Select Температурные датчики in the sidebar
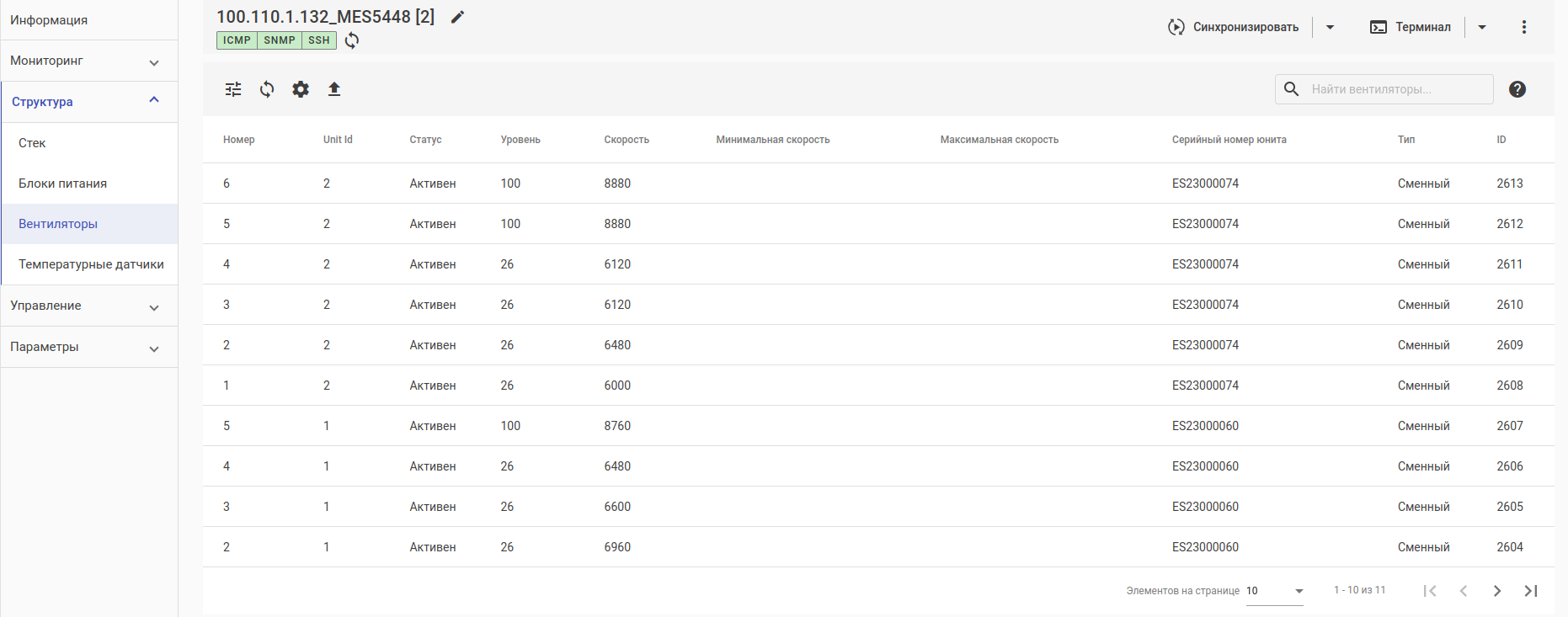 click(91, 264)
